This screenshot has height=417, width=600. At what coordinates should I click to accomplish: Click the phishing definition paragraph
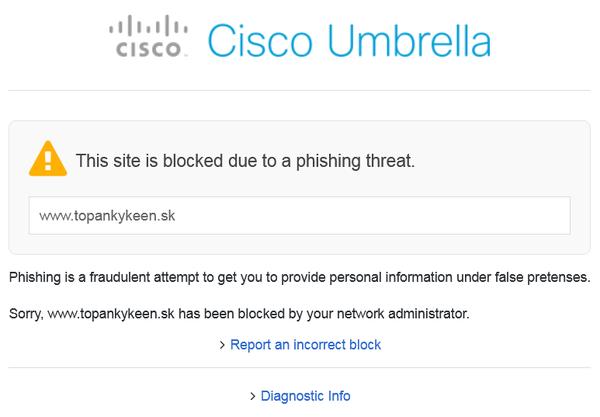pos(299,276)
